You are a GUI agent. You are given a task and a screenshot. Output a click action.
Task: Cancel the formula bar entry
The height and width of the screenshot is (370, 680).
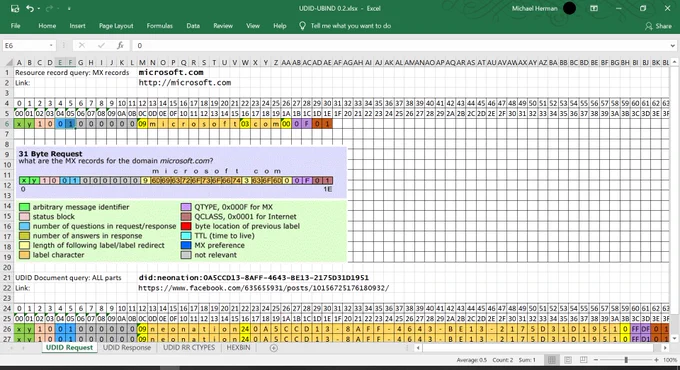[82, 46]
